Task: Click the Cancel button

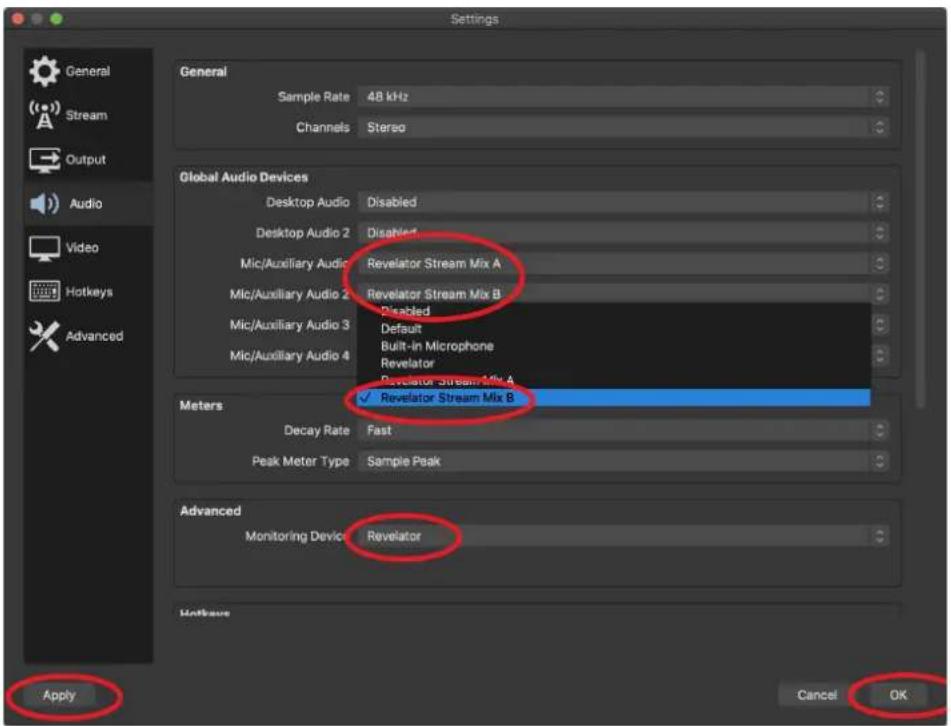Action: pos(816,696)
